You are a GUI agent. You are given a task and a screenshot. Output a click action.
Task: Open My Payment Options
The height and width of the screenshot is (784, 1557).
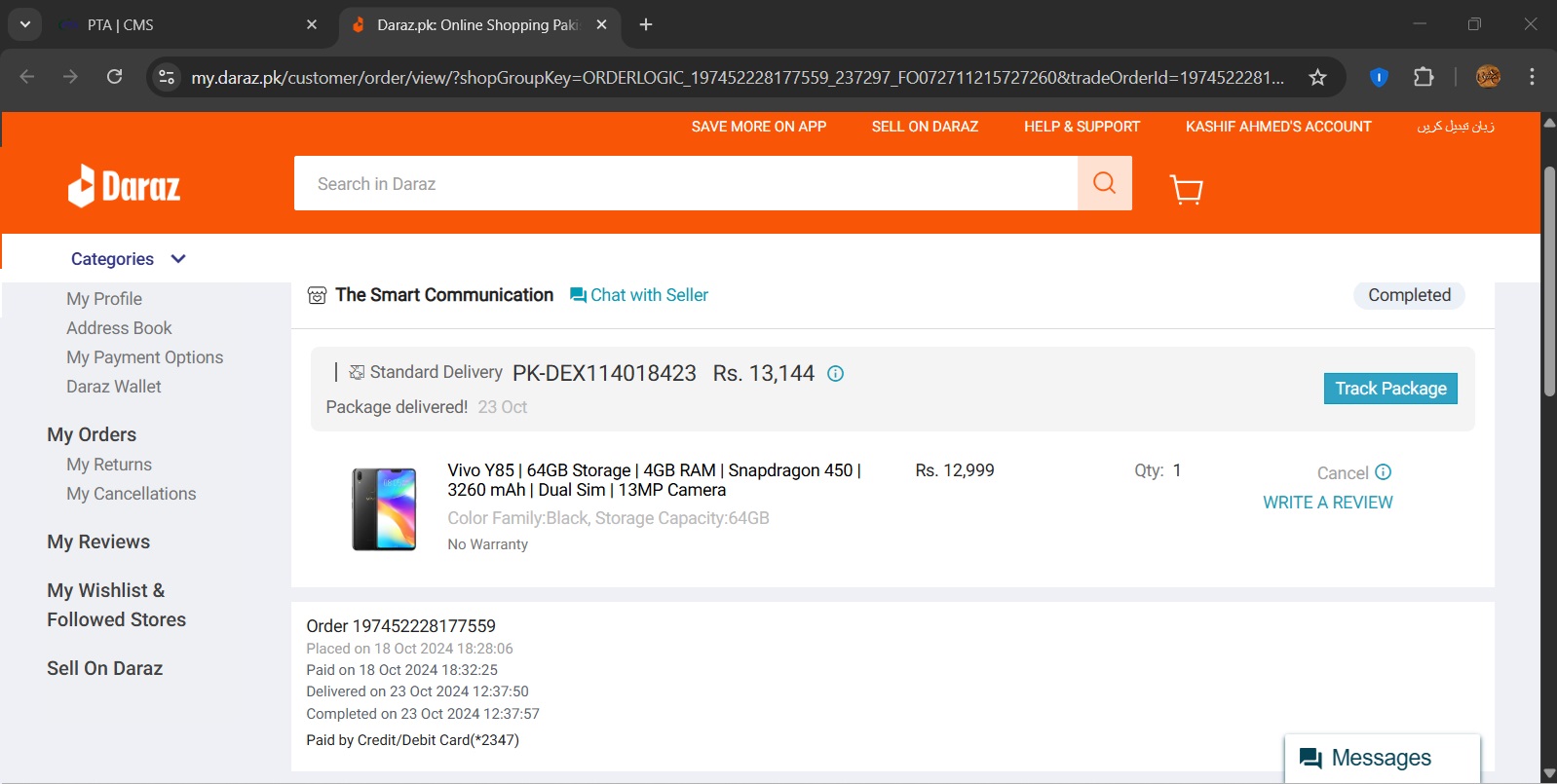[x=145, y=357]
